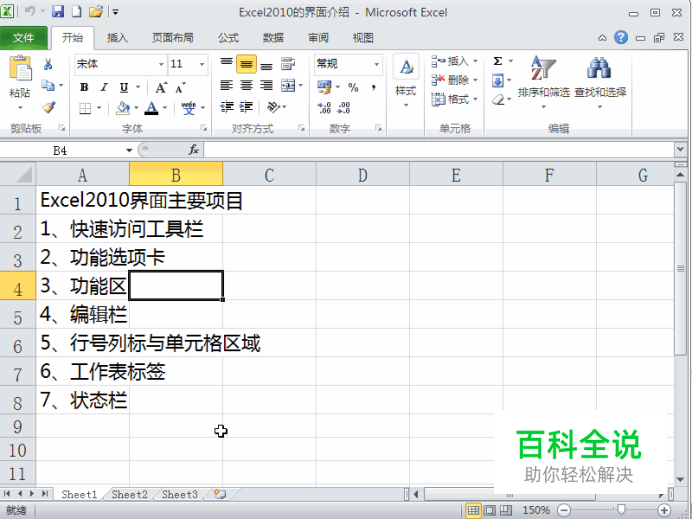Click the Orientation text angle icon
Viewport: 692px width, 519px height.
274,107
